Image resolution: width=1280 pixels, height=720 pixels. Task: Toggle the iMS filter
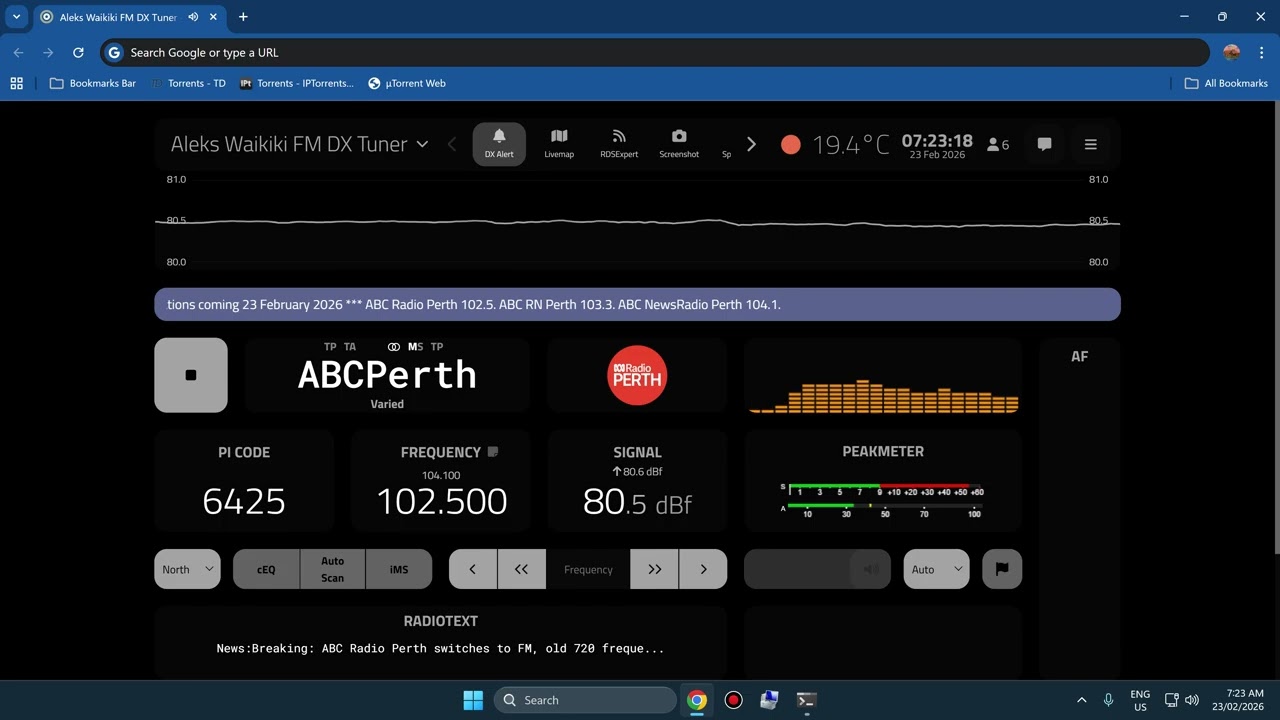(x=399, y=569)
